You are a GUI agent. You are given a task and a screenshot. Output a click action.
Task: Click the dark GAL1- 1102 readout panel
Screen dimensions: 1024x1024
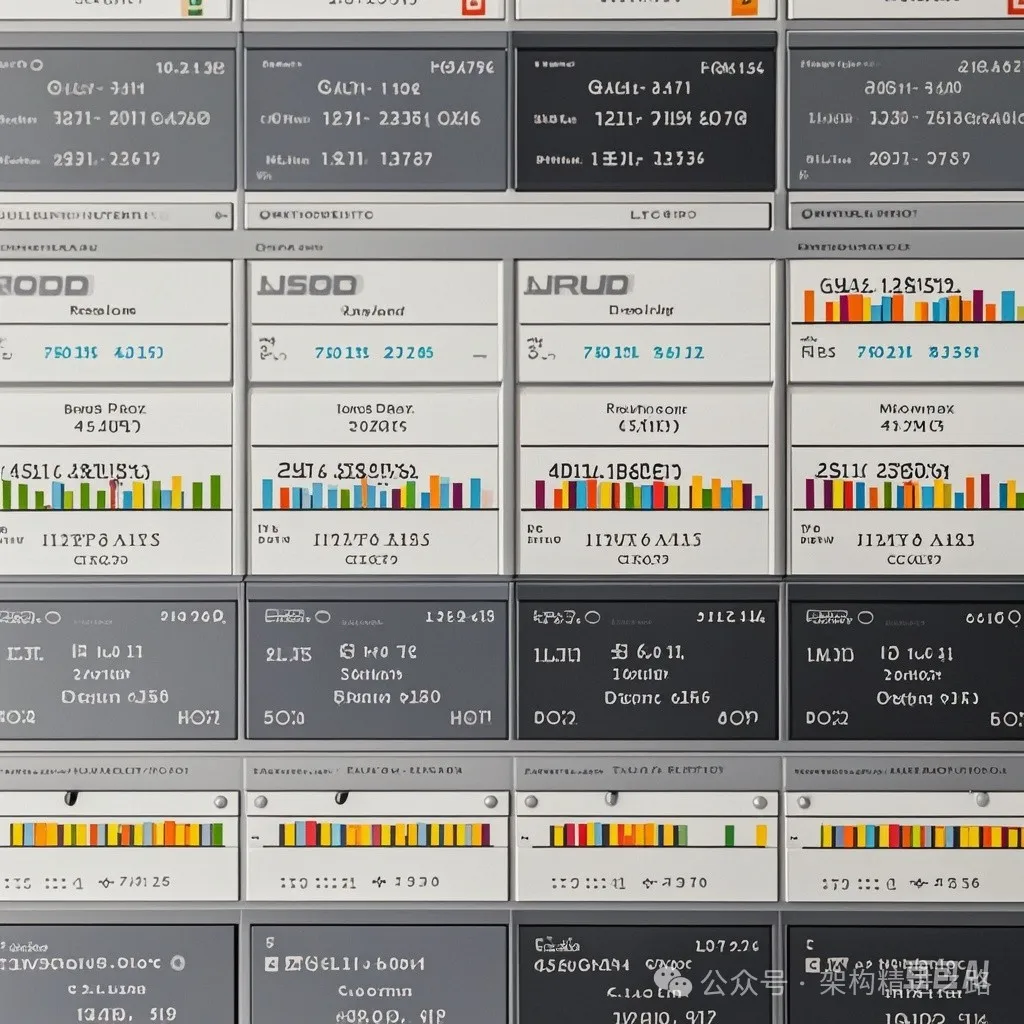click(x=375, y=118)
